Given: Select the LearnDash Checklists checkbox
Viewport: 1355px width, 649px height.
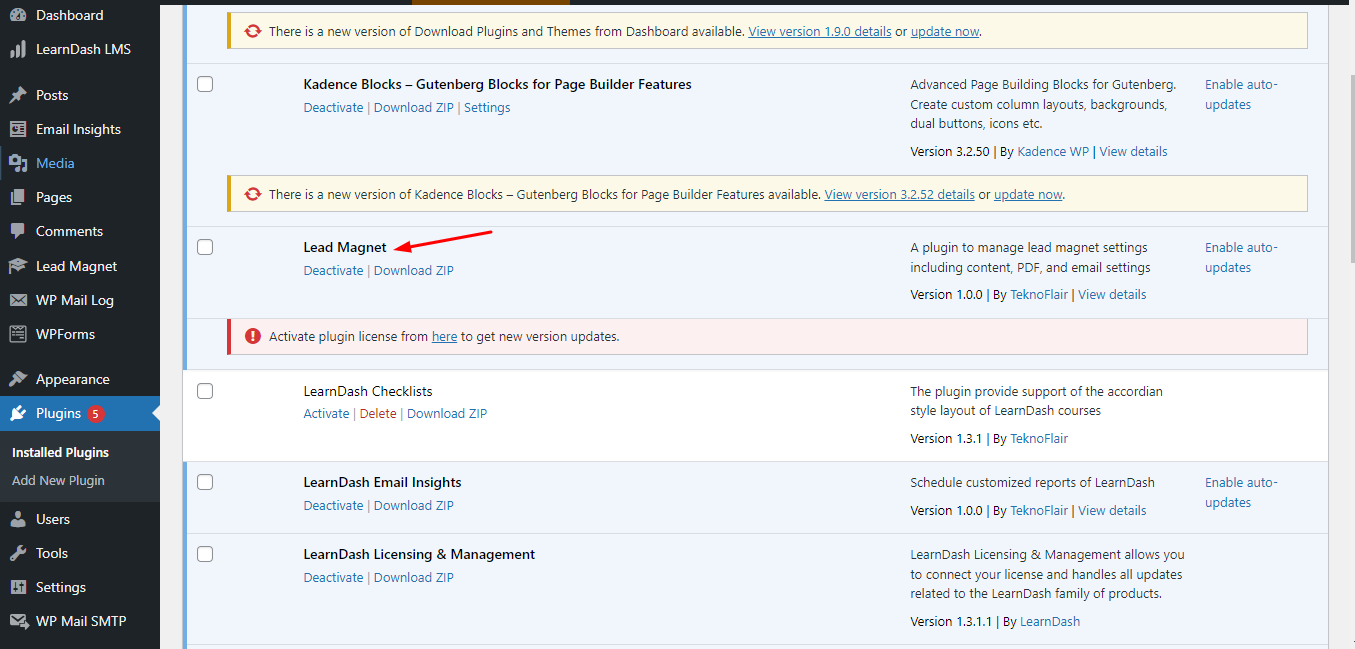Looking at the screenshot, I should tap(205, 391).
